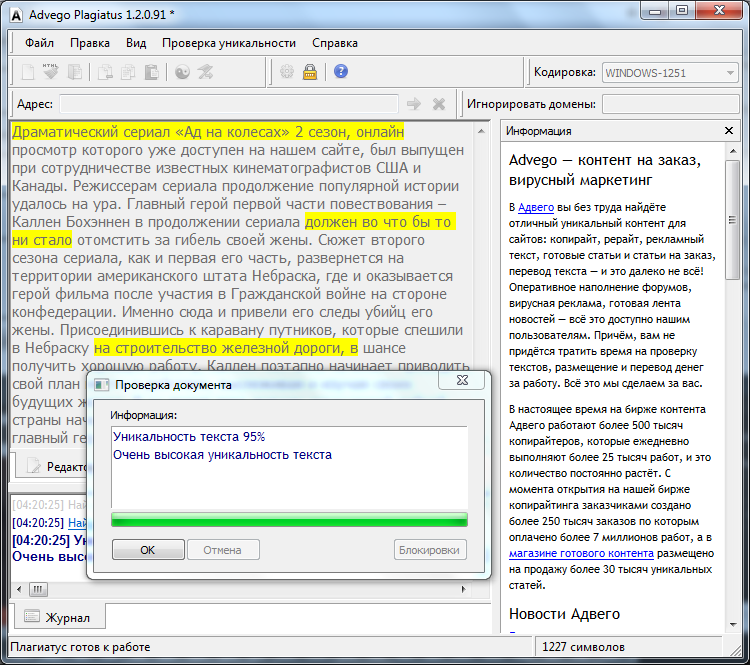Click the cut icon in the toolbar
The height and width of the screenshot is (667, 752).
pyautogui.click(x=105, y=72)
